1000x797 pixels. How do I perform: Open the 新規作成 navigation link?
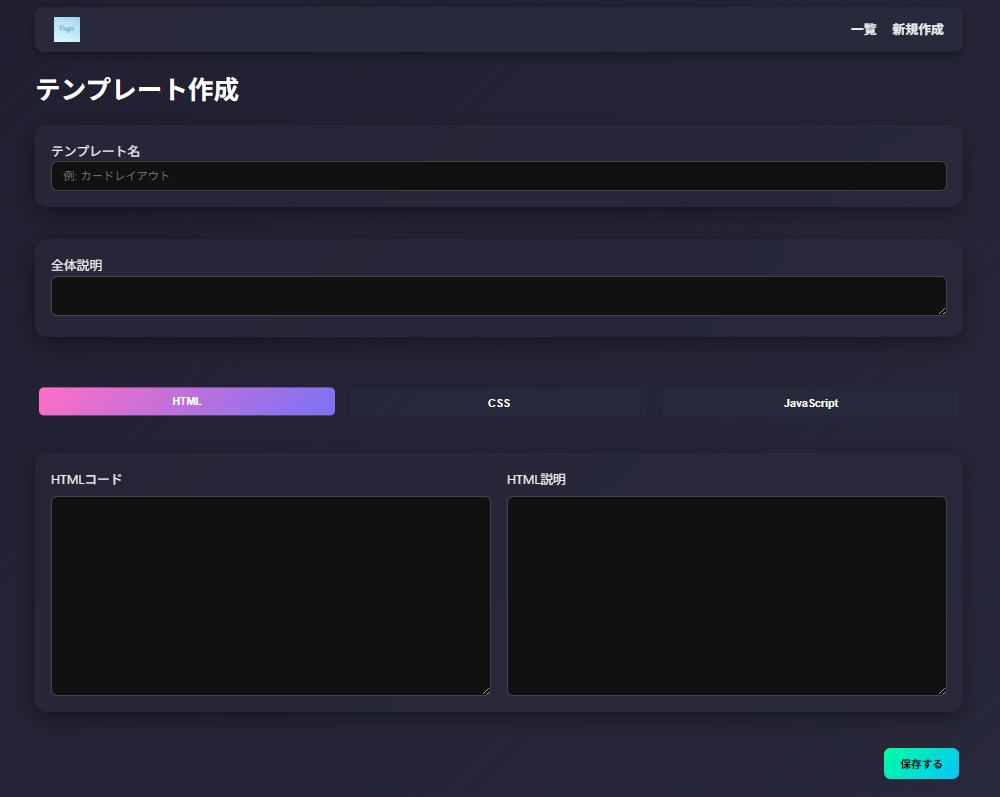(x=917, y=30)
